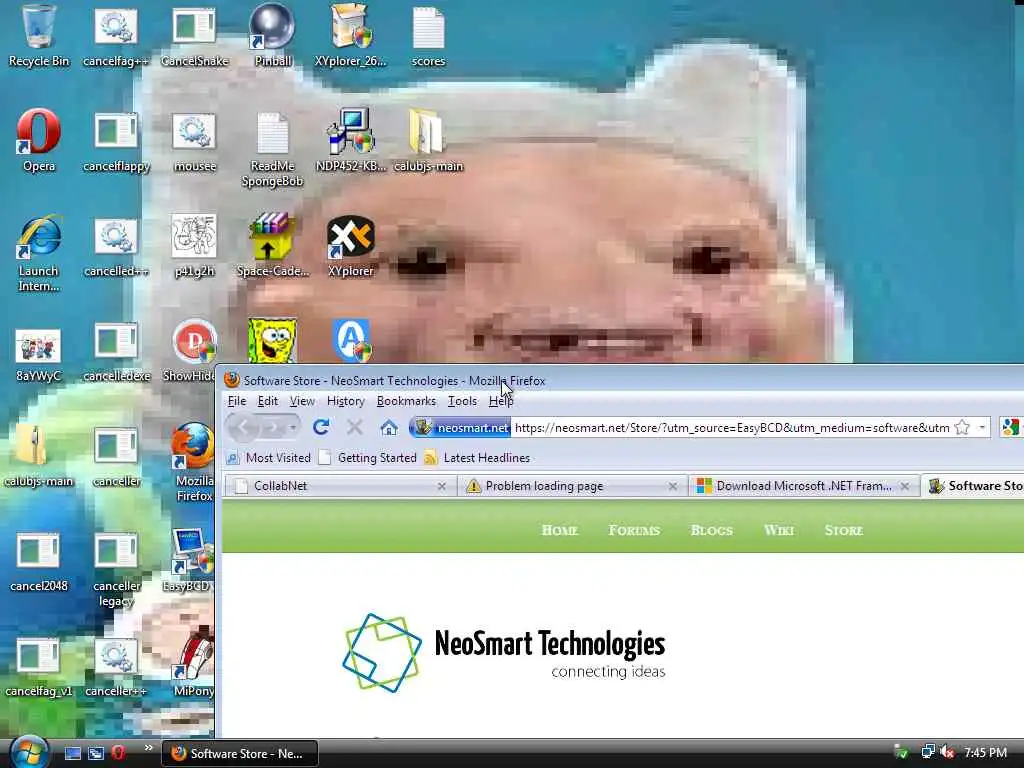Viewport: 1024px width, 768px height.
Task: Open the CancelSnake desktop icon
Action: (x=194, y=26)
